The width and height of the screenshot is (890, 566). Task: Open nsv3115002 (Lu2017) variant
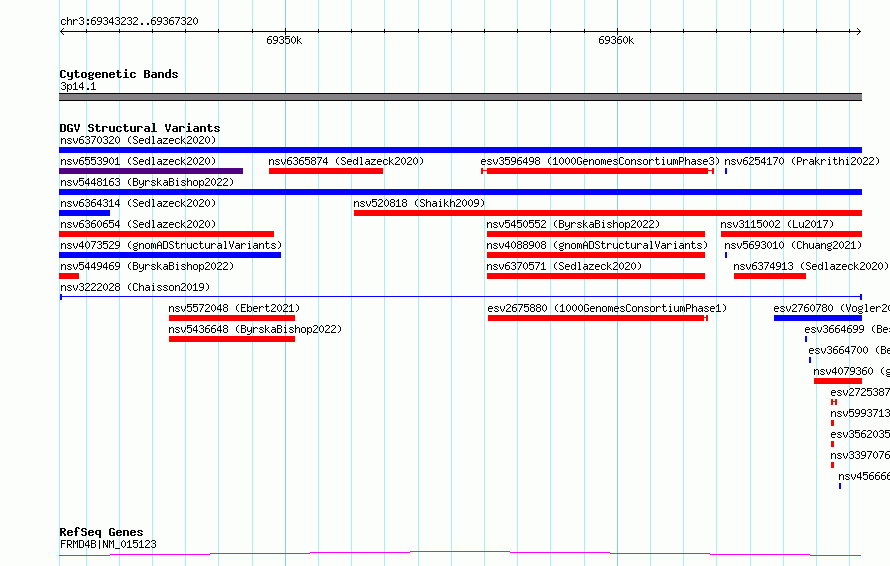coord(778,224)
